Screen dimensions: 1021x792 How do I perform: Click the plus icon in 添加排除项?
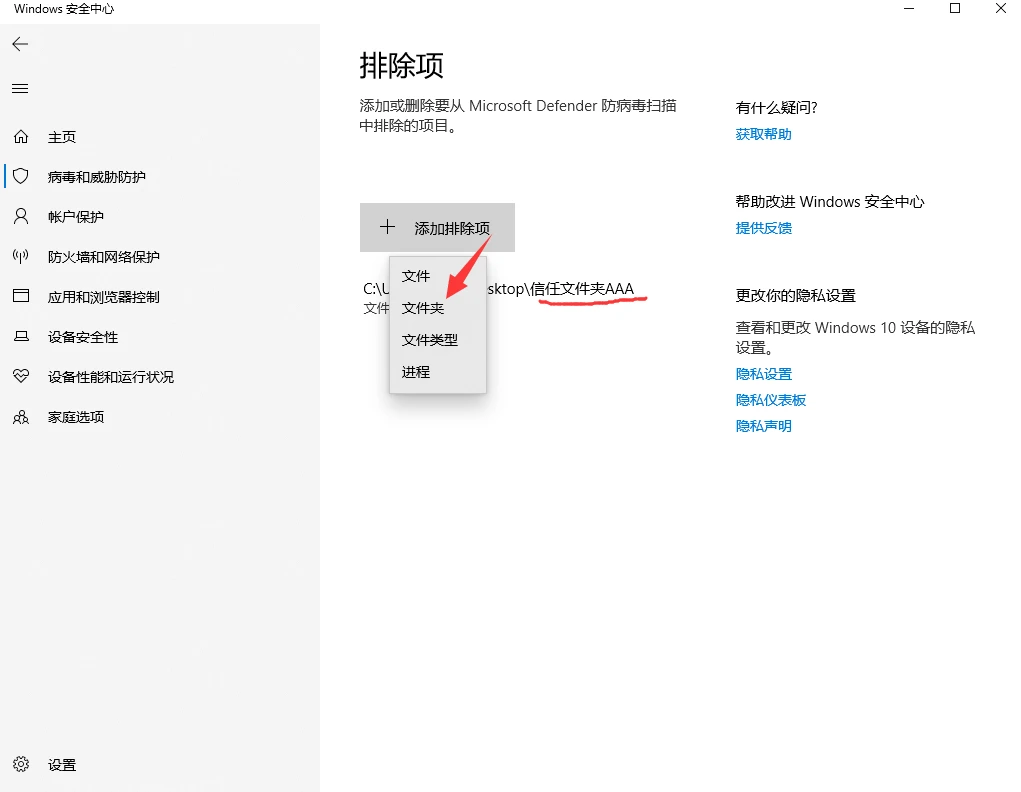point(387,227)
